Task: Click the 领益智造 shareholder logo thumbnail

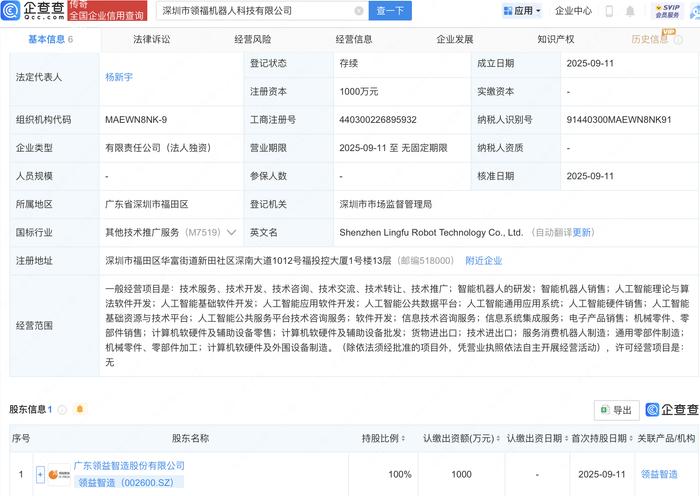Action: [x=60, y=474]
